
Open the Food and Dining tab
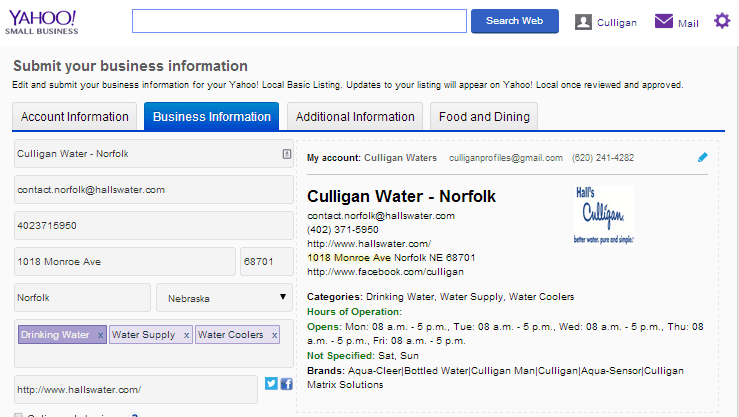[x=484, y=116]
